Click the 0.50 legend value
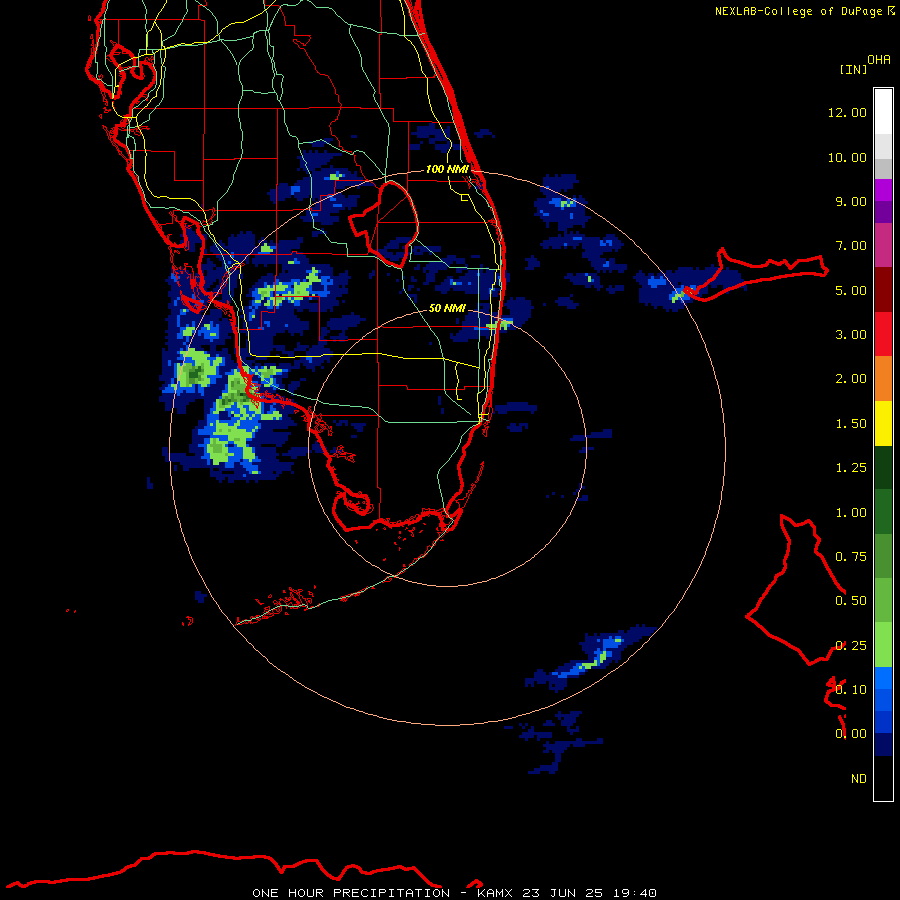This screenshot has height=900, width=900. pyautogui.click(x=851, y=601)
